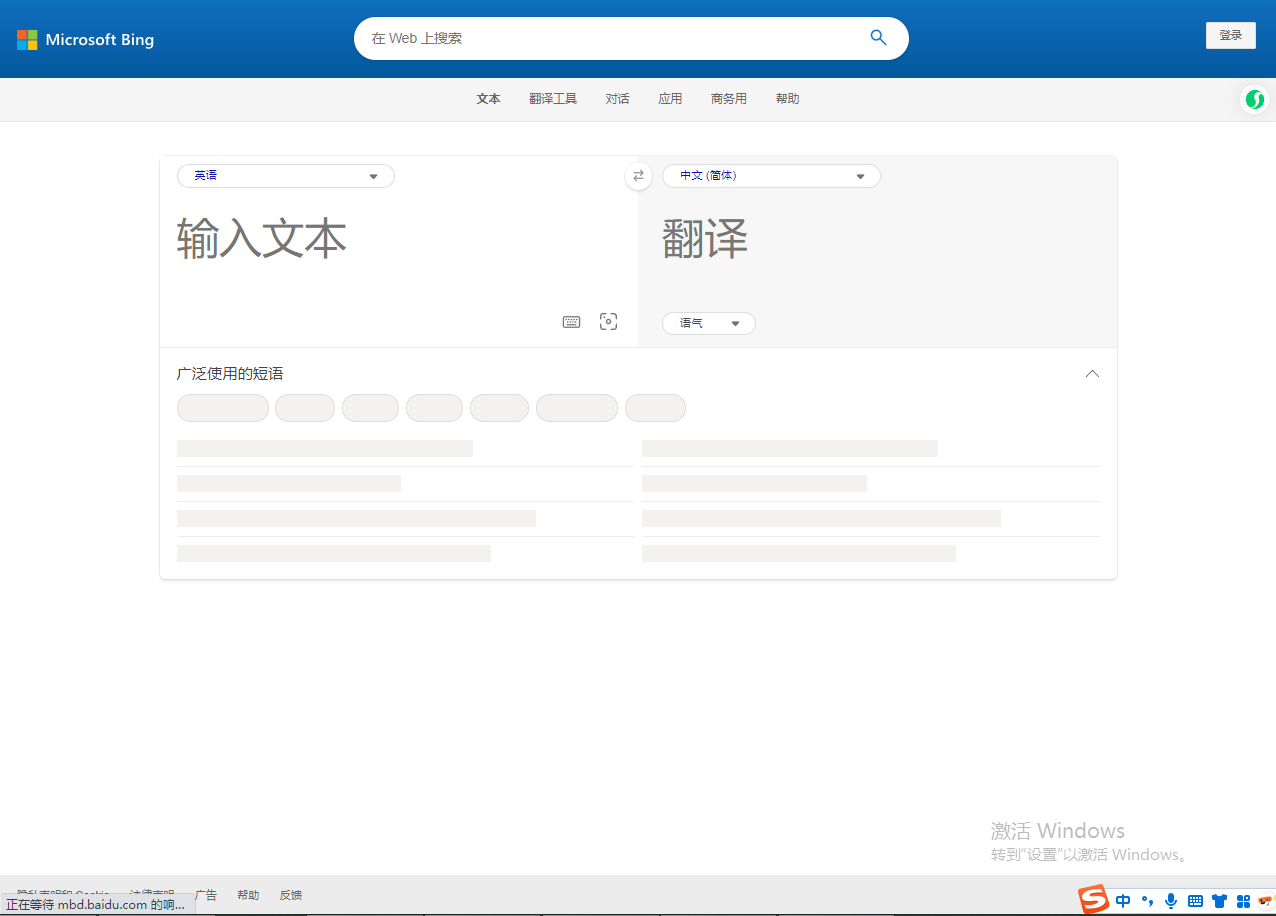Open the on-screen keyboard icon

pyautogui.click(x=571, y=322)
